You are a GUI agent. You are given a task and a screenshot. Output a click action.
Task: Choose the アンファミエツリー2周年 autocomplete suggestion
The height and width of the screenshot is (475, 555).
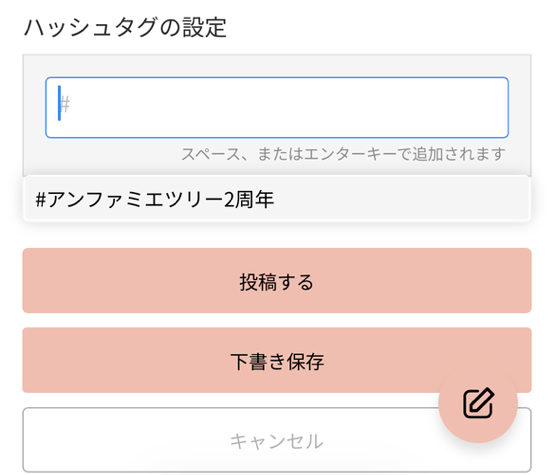[277, 199]
